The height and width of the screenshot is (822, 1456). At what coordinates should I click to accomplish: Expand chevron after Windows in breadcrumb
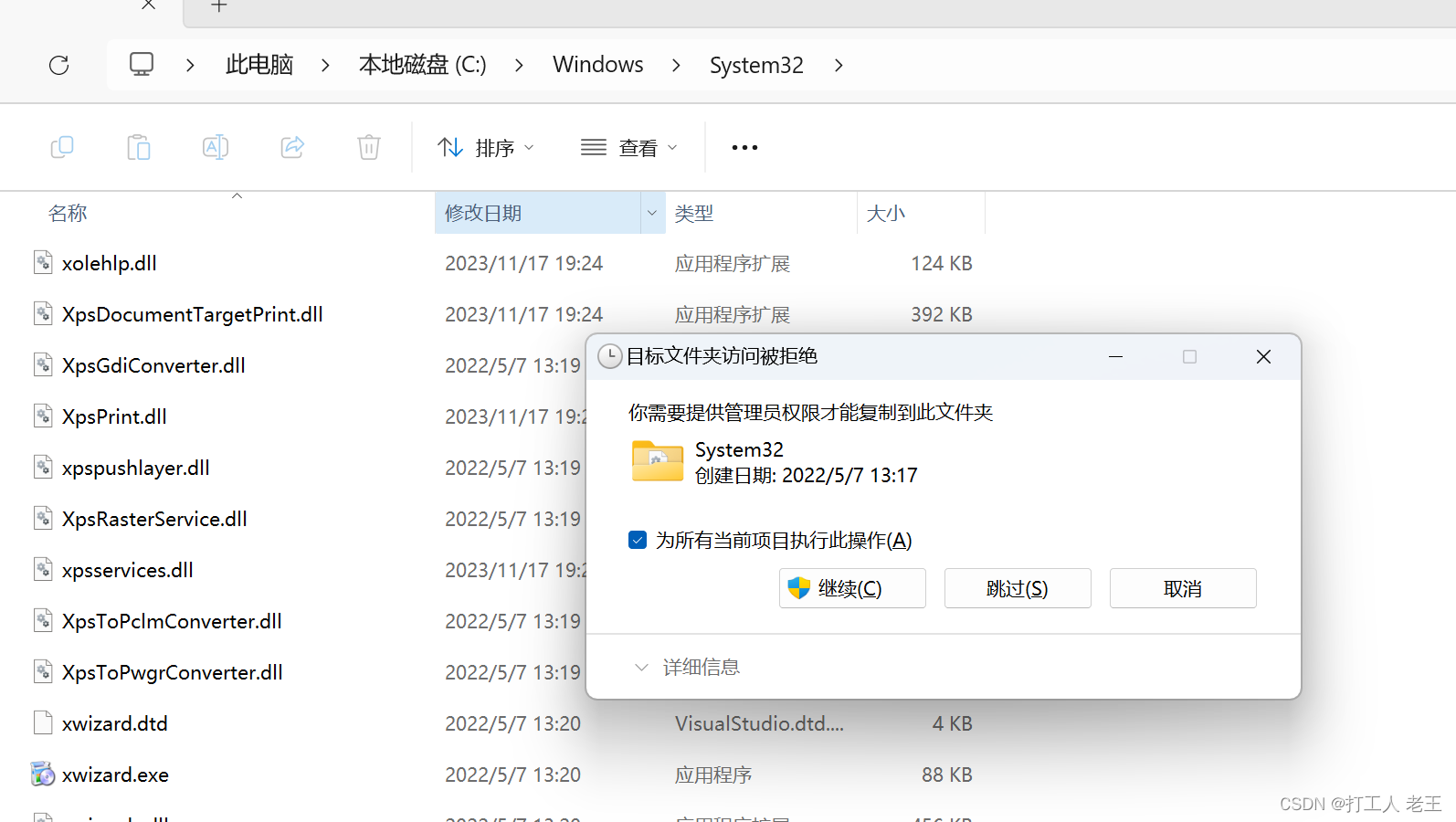pos(676,65)
